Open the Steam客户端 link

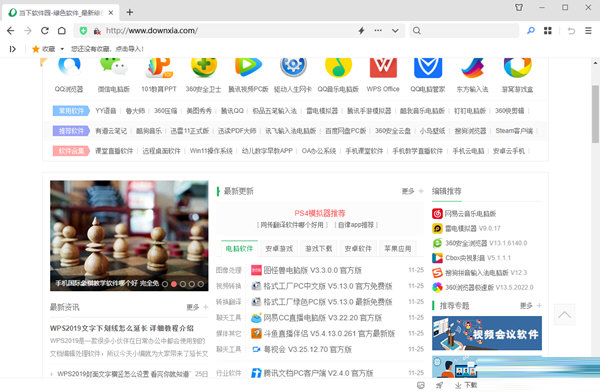pyautogui.click(x=514, y=131)
